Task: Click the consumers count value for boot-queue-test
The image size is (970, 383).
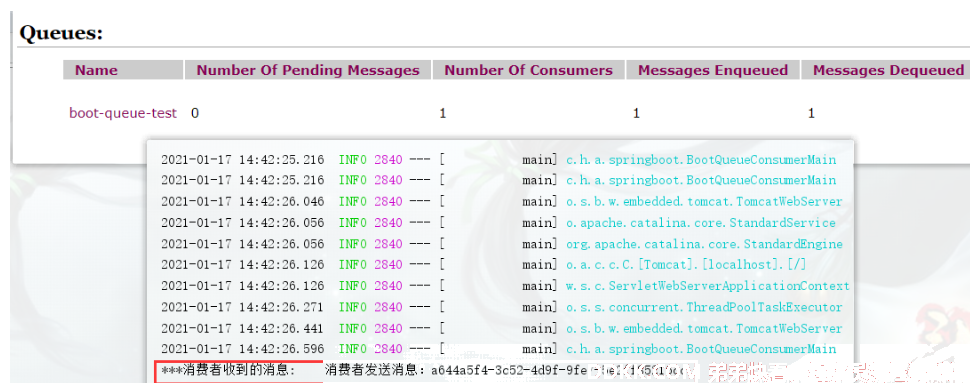Action: [x=442, y=113]
